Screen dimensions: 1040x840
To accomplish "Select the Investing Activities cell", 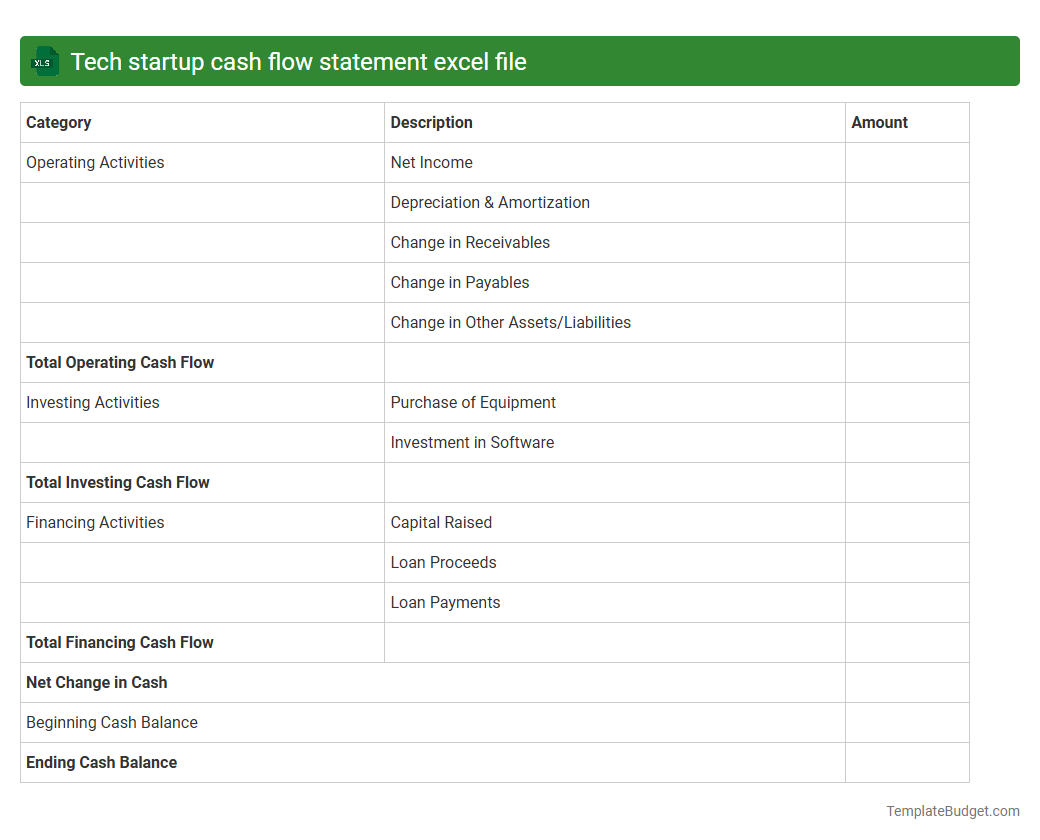I will [x=92, y=402].
